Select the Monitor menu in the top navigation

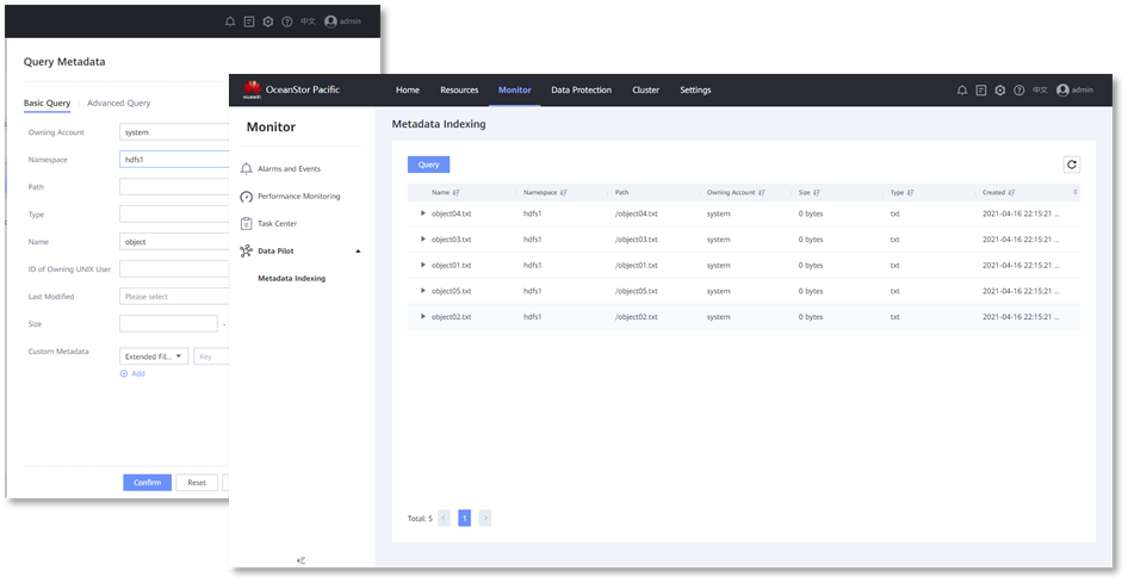point(515,90)
